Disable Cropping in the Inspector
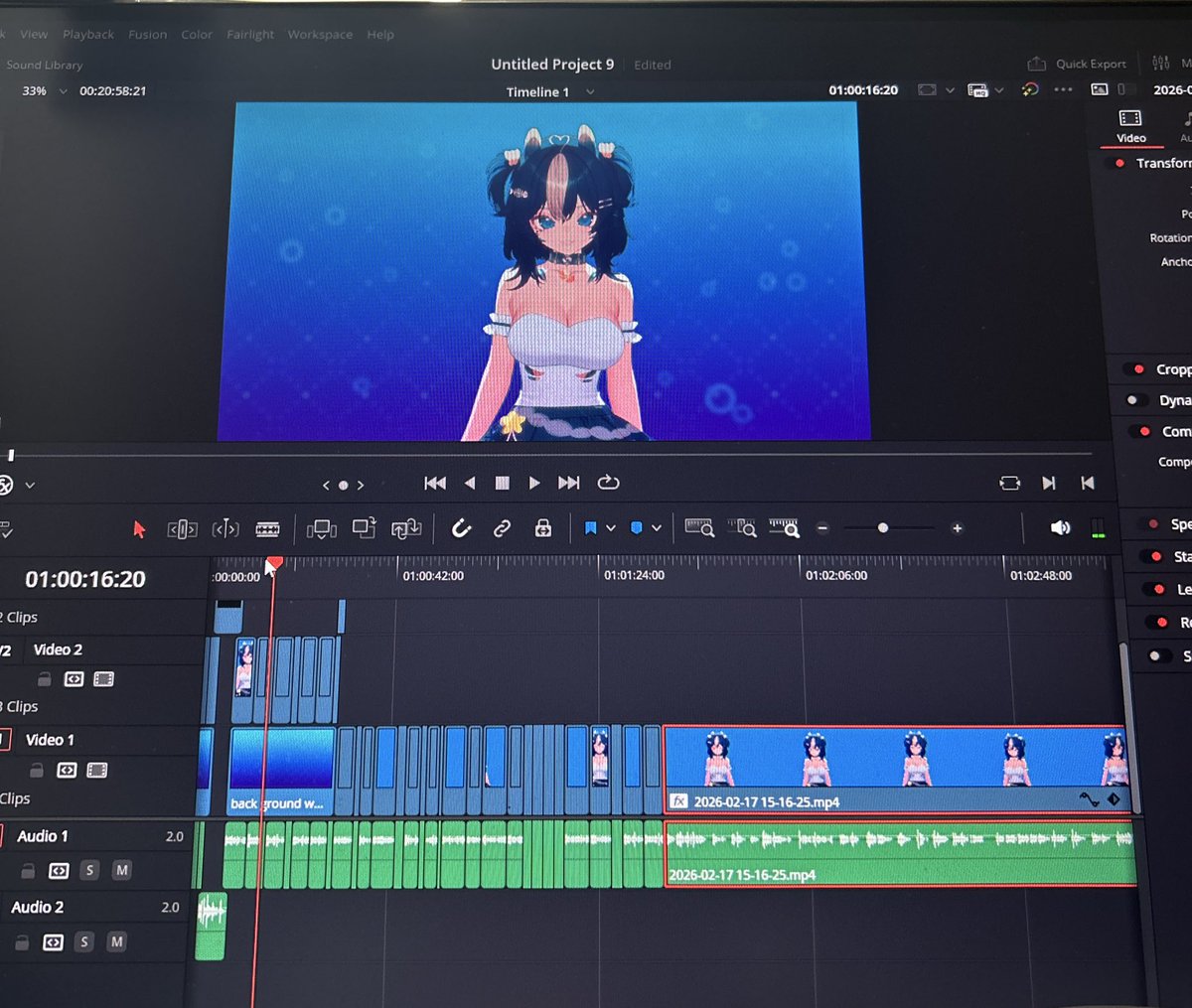Screen dimensions: 1192x1008 pyautogui.click(x=1138, y=368)
